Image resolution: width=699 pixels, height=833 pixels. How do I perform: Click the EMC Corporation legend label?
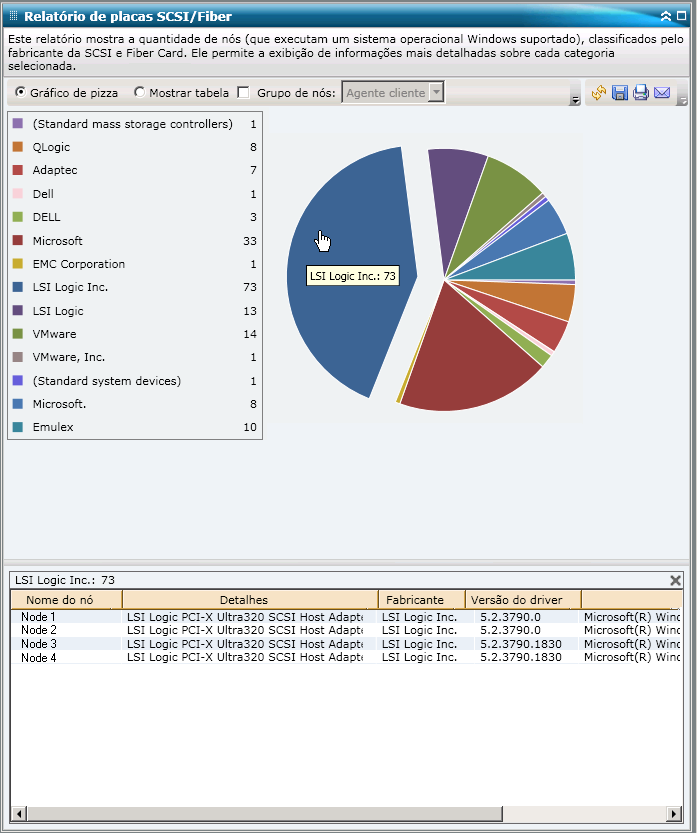(79, 264)
